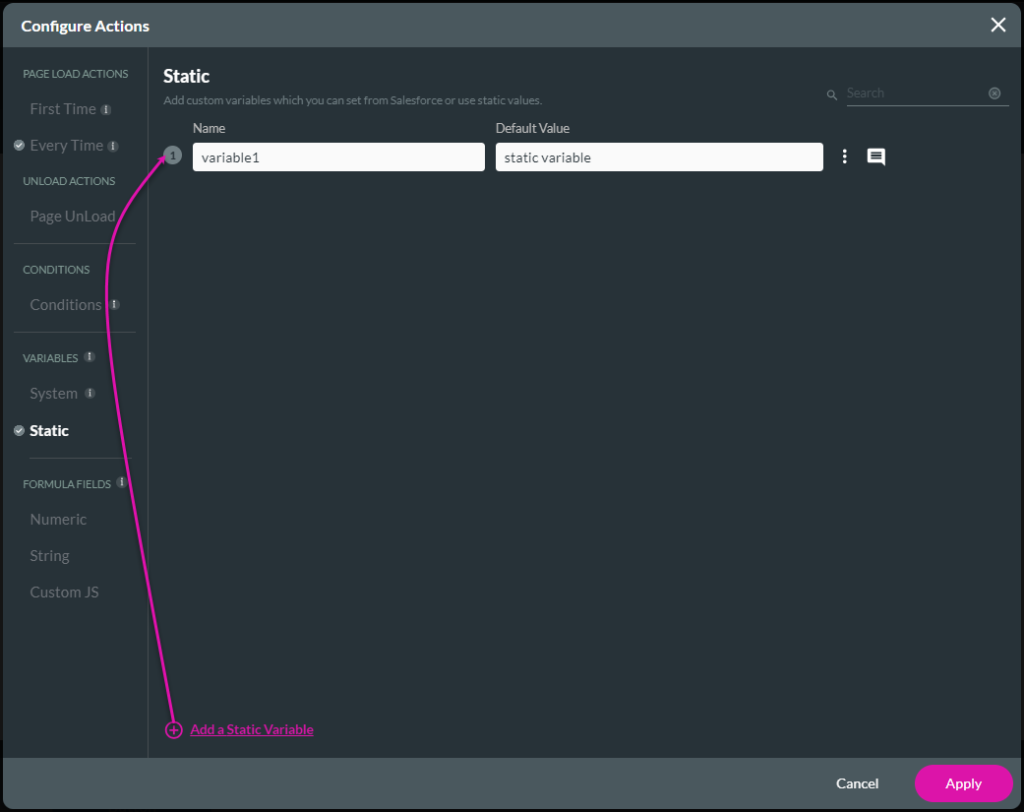This screenshot has height=812, width=1024.
Task: Click the info icon beside Variables heading
Action: [x=89, y=357]
